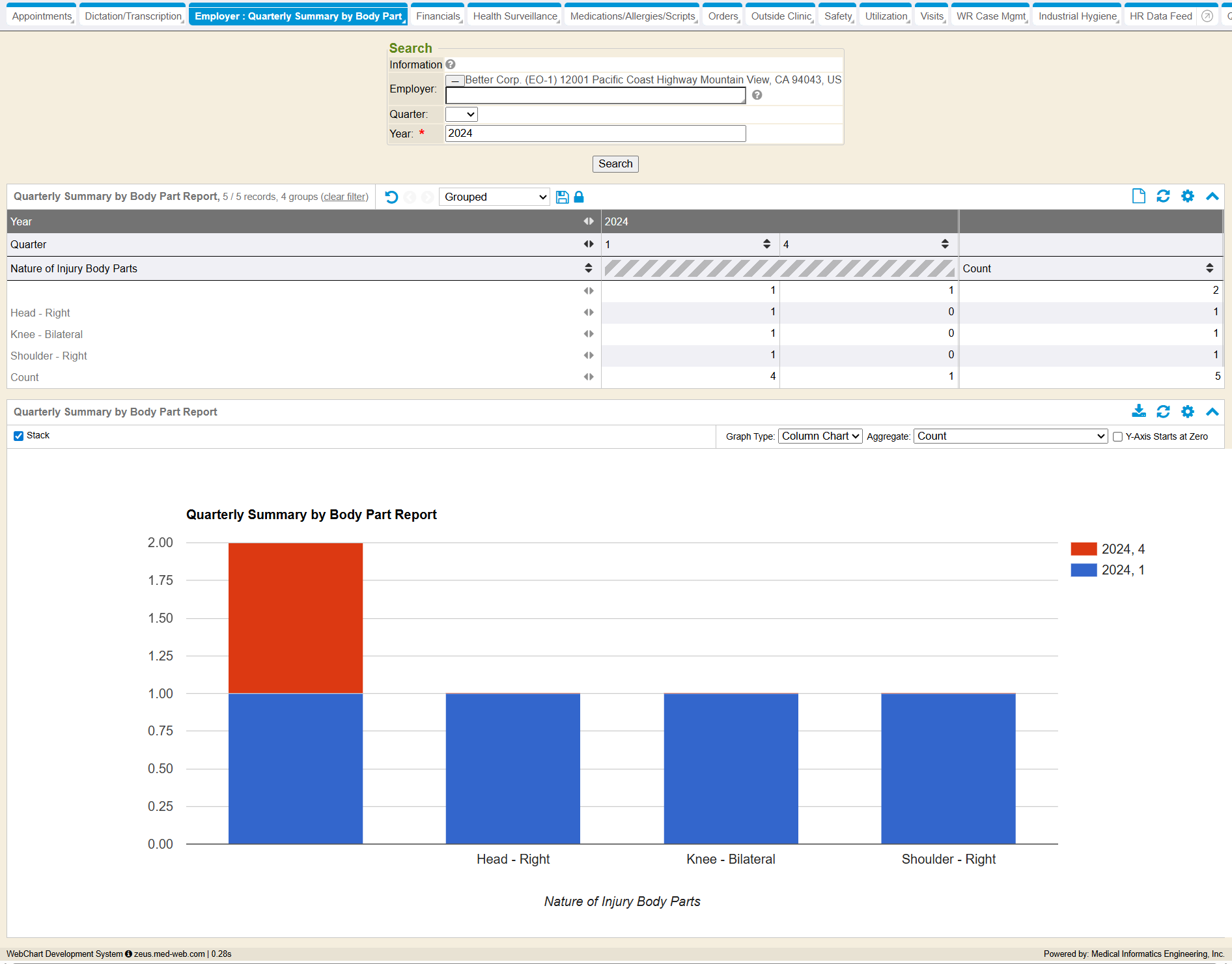Open the Graph Type dropdown

(820, 436)
